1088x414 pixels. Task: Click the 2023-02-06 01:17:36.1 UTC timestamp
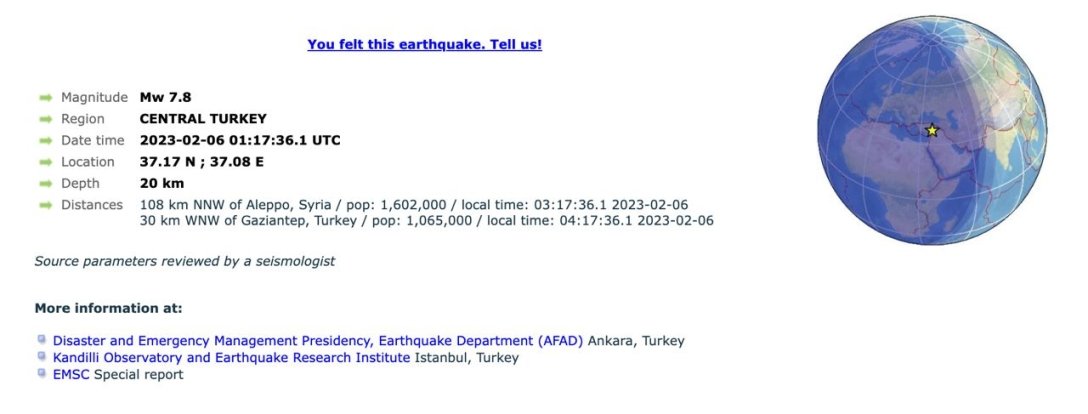(240, 141)
